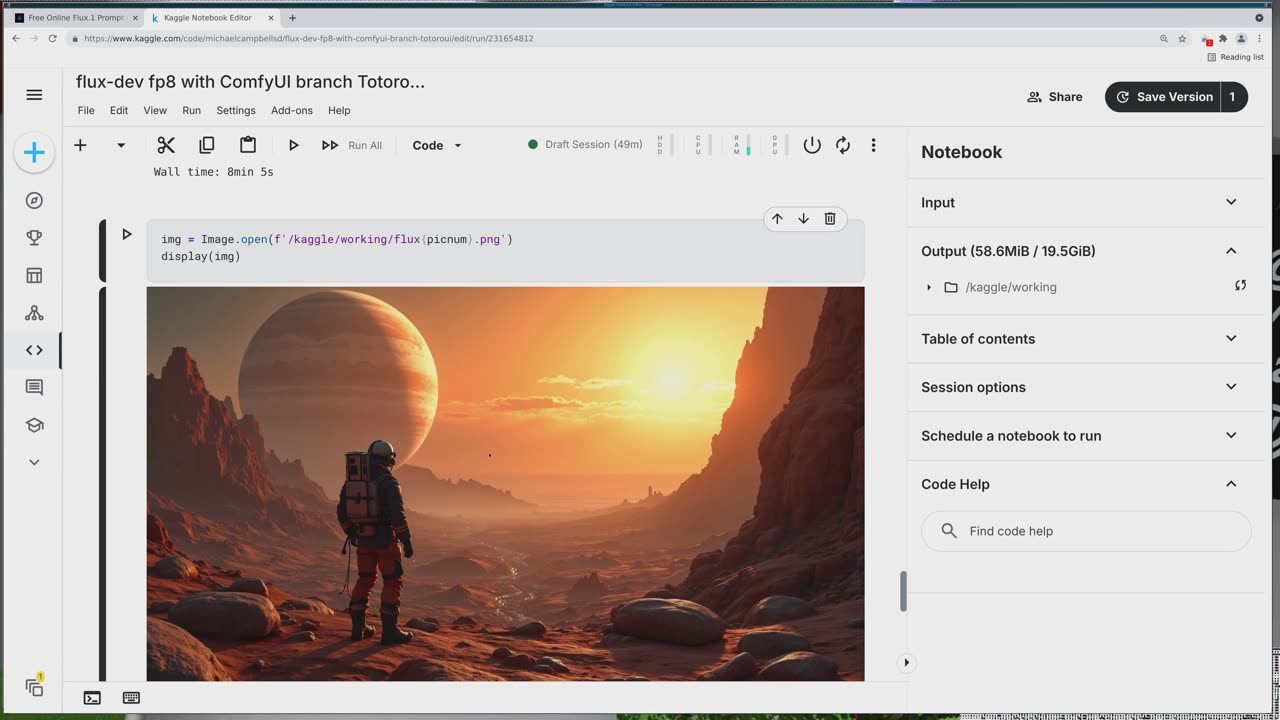Open Models icon in sidebar

pyautogui.click(x=34, y=313)
